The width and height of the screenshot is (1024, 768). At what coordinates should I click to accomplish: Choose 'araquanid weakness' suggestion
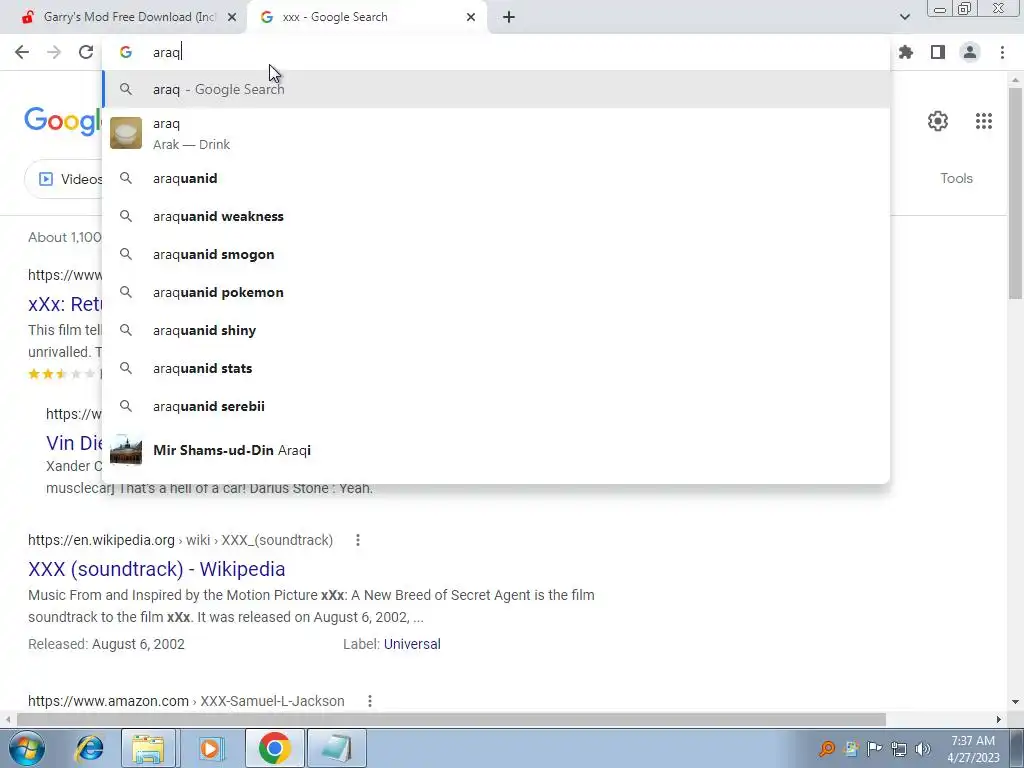pos(496,216)
